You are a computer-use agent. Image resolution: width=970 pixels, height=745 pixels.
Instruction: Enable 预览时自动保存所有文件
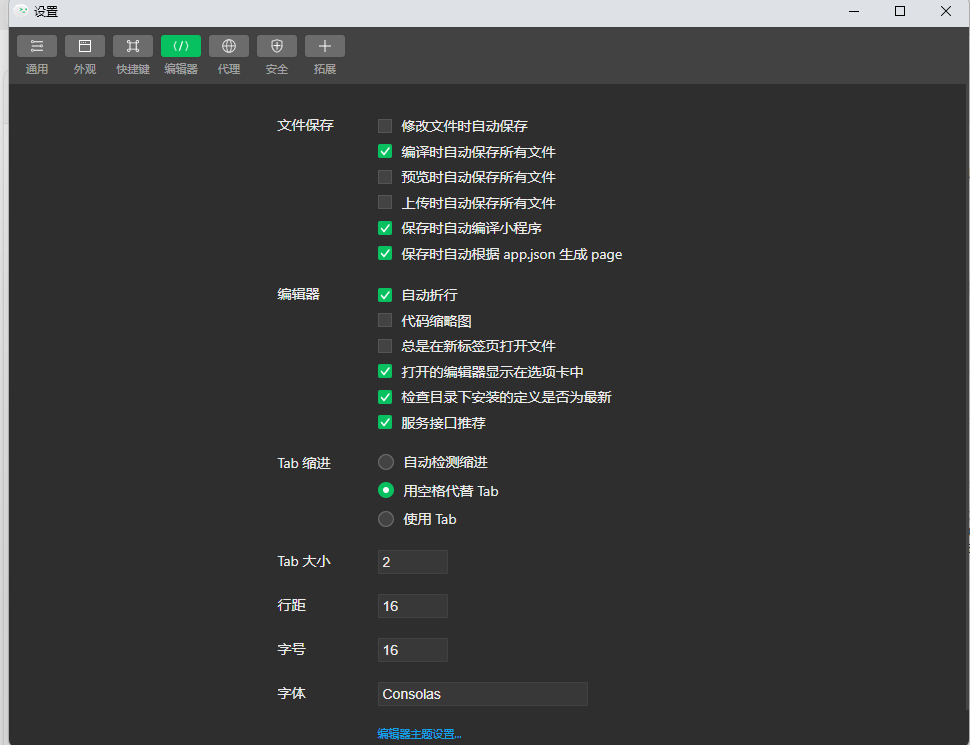pos(385,177)
